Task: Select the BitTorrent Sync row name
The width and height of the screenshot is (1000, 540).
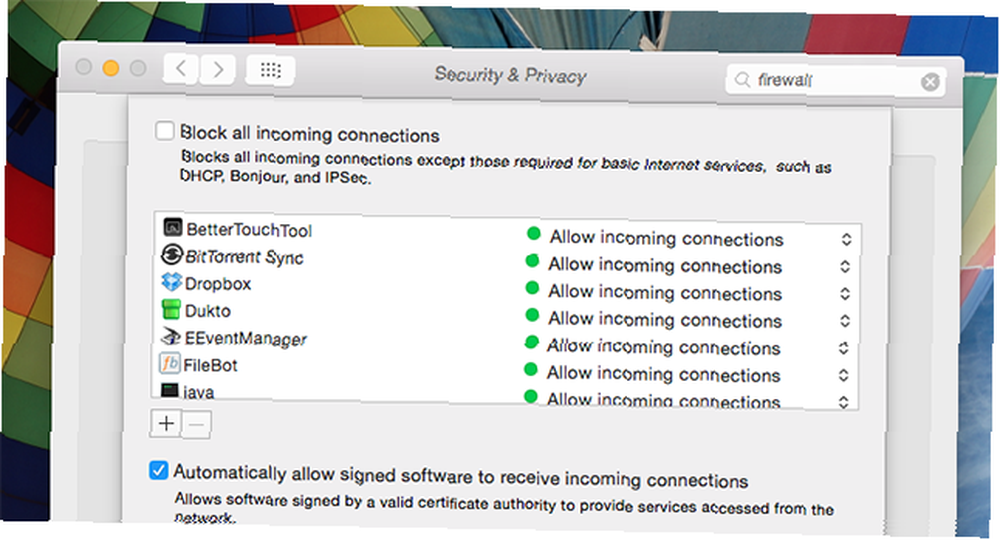Action: (x=244, y=257)
